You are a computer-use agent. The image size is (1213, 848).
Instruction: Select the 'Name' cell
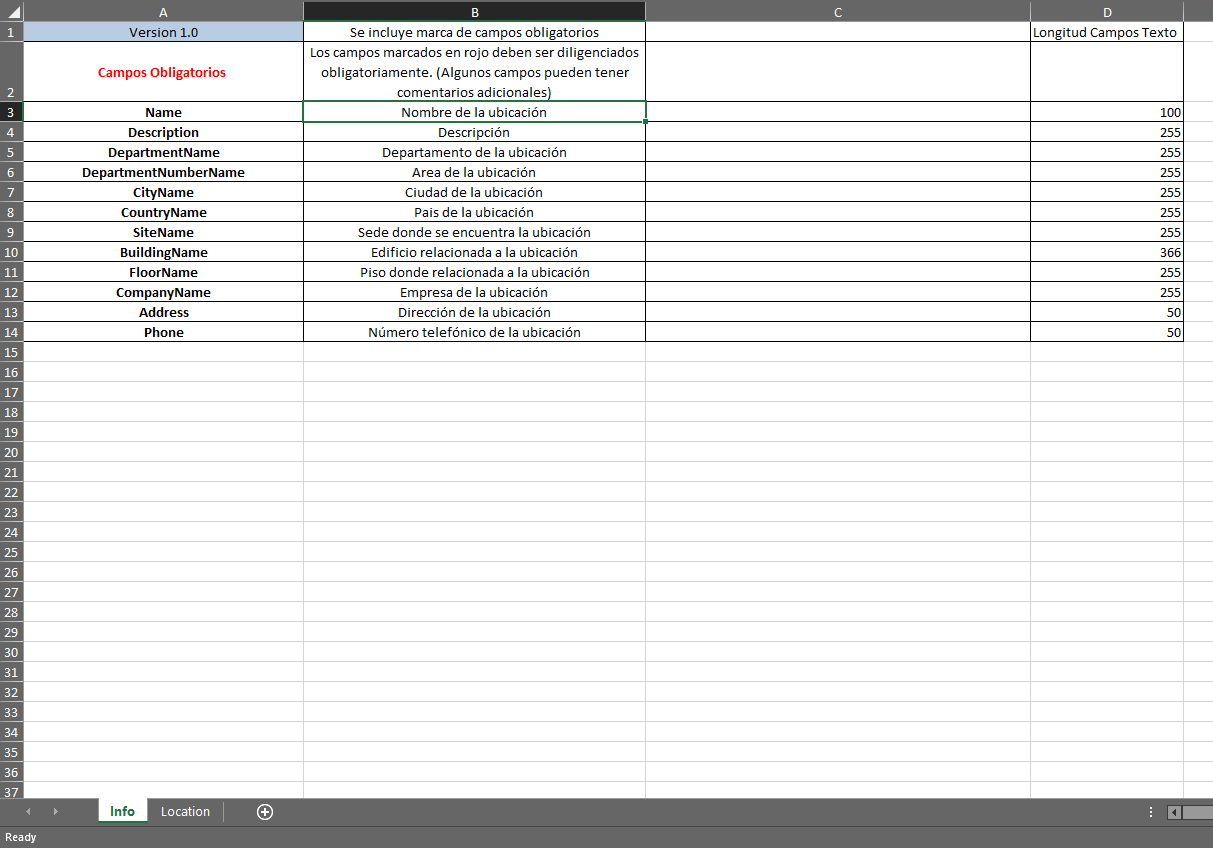tap(163, 112)
